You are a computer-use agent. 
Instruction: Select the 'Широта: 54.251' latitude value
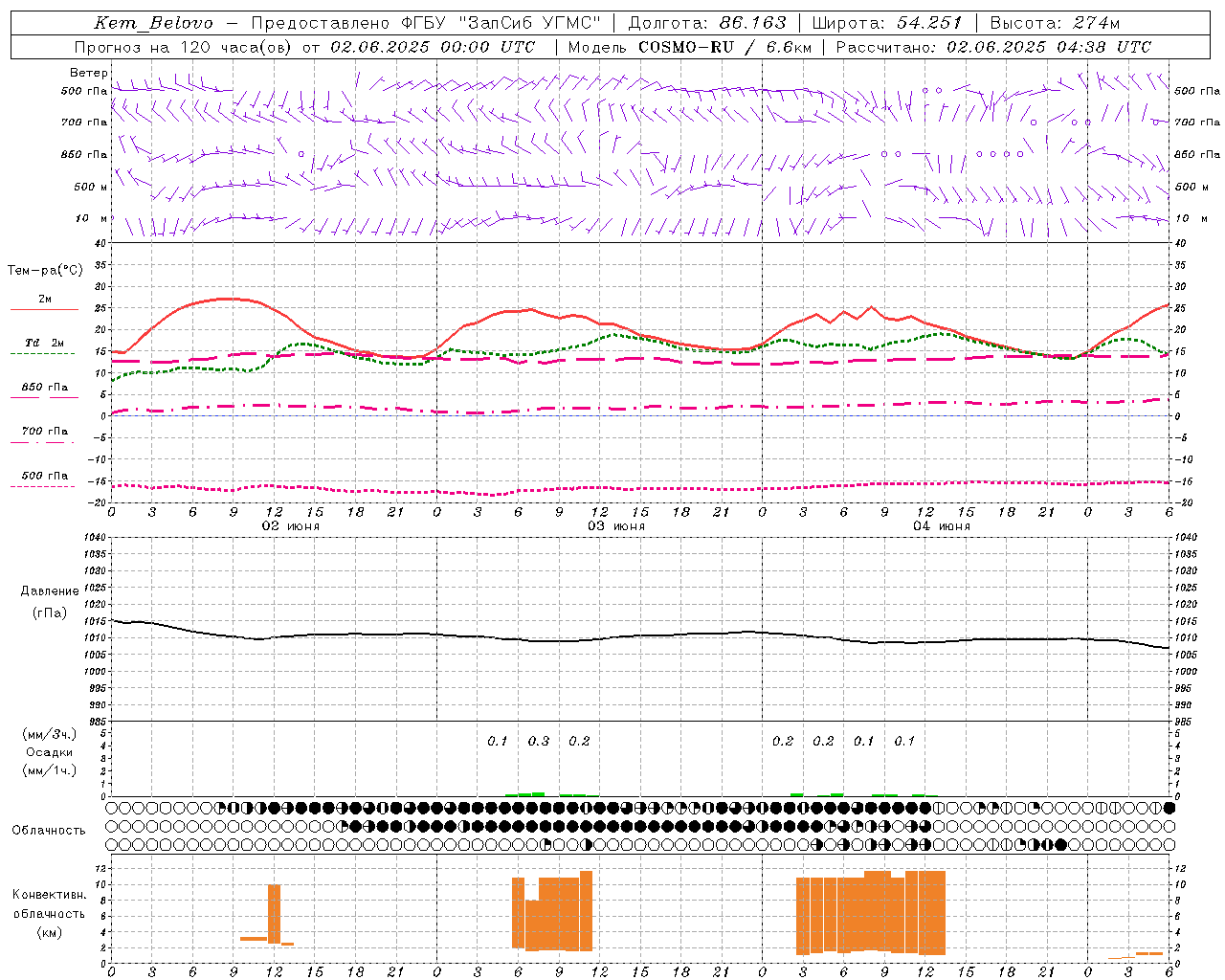887,23
